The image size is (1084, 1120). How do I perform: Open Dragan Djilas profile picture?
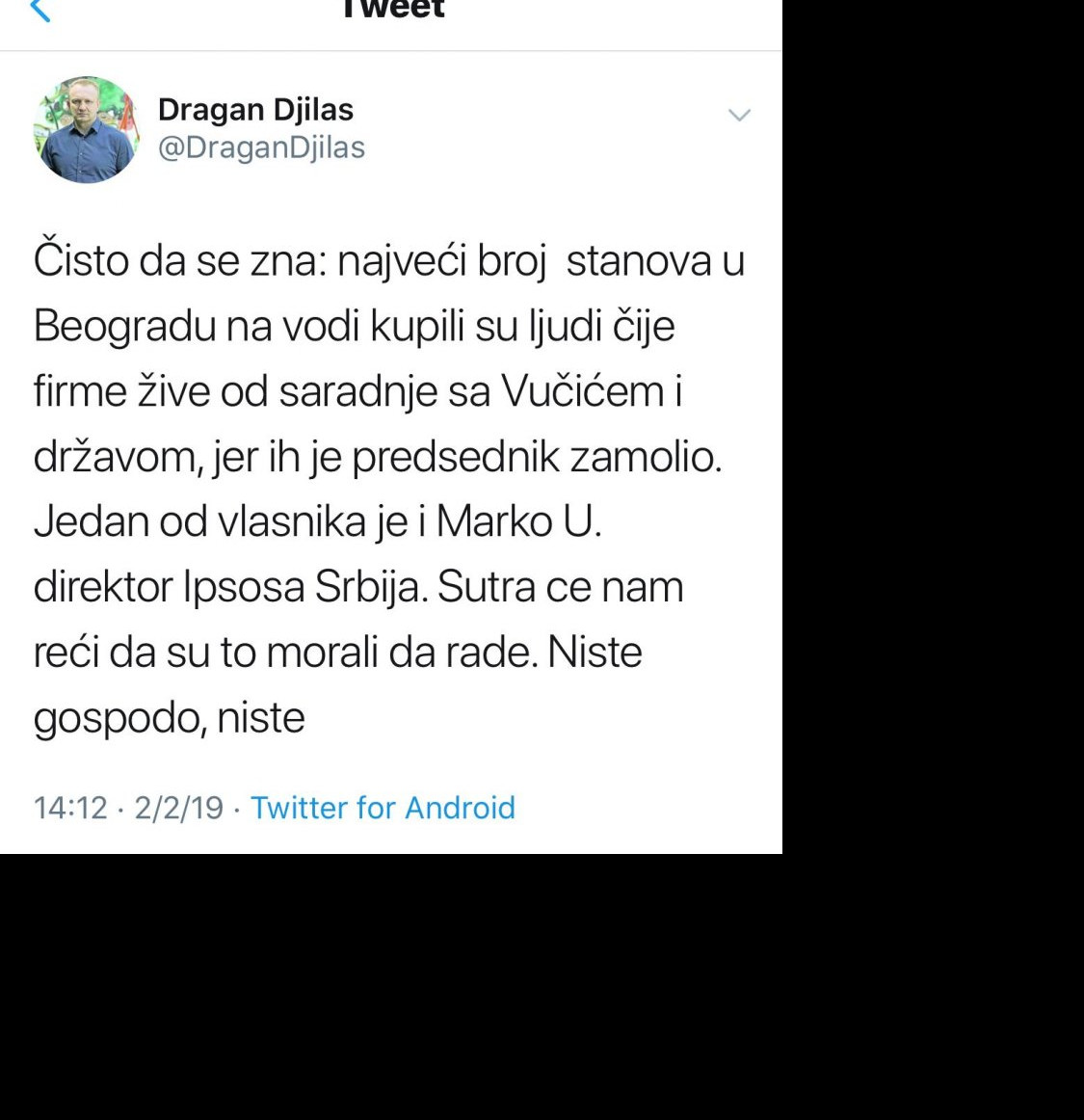click(x=87, y=130)
